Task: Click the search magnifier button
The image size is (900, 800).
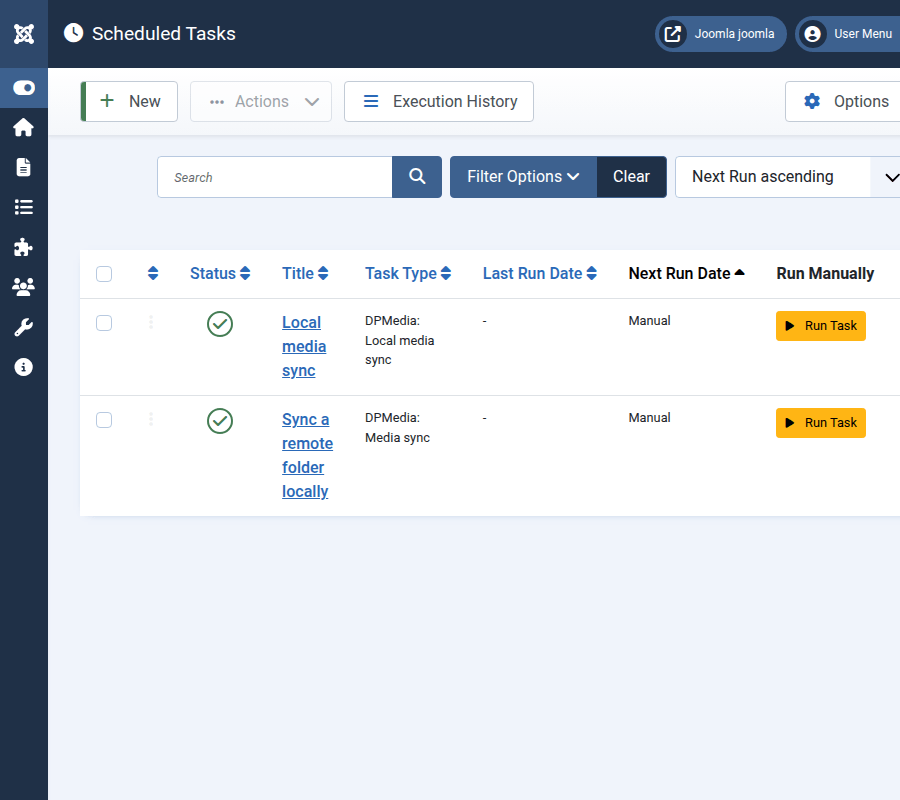Action: pyautogui.click(x=417, y=177)
